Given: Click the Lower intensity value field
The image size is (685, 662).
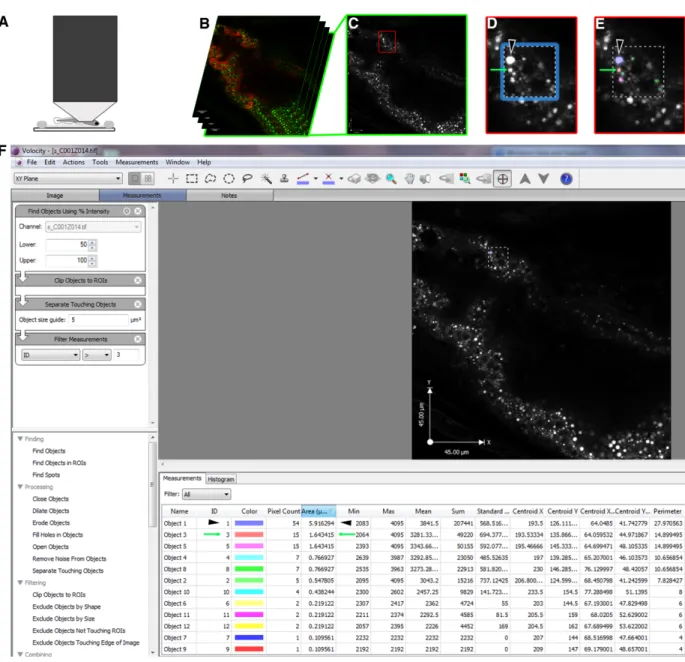Looking at the screenshot, I should point(67,245).
